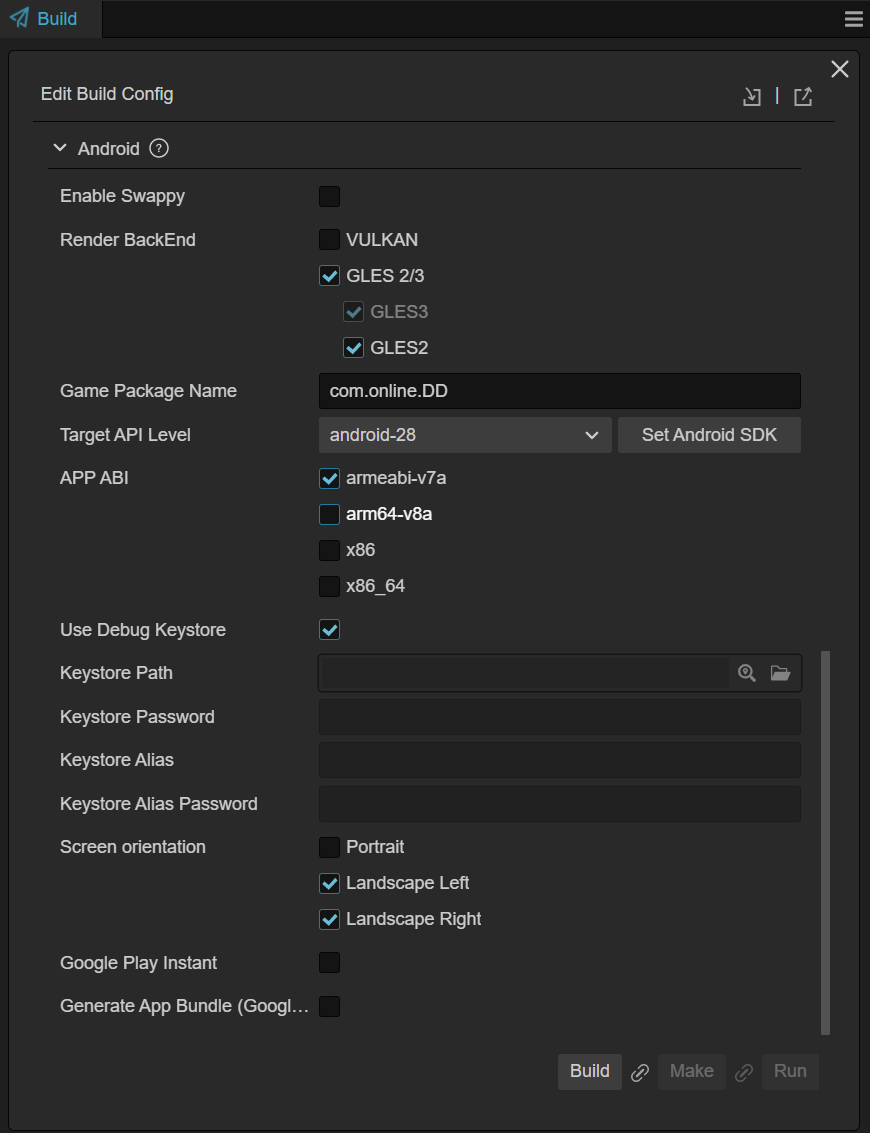
Task: Close the Edit Build Config dialog
Action: click(840, 69)
